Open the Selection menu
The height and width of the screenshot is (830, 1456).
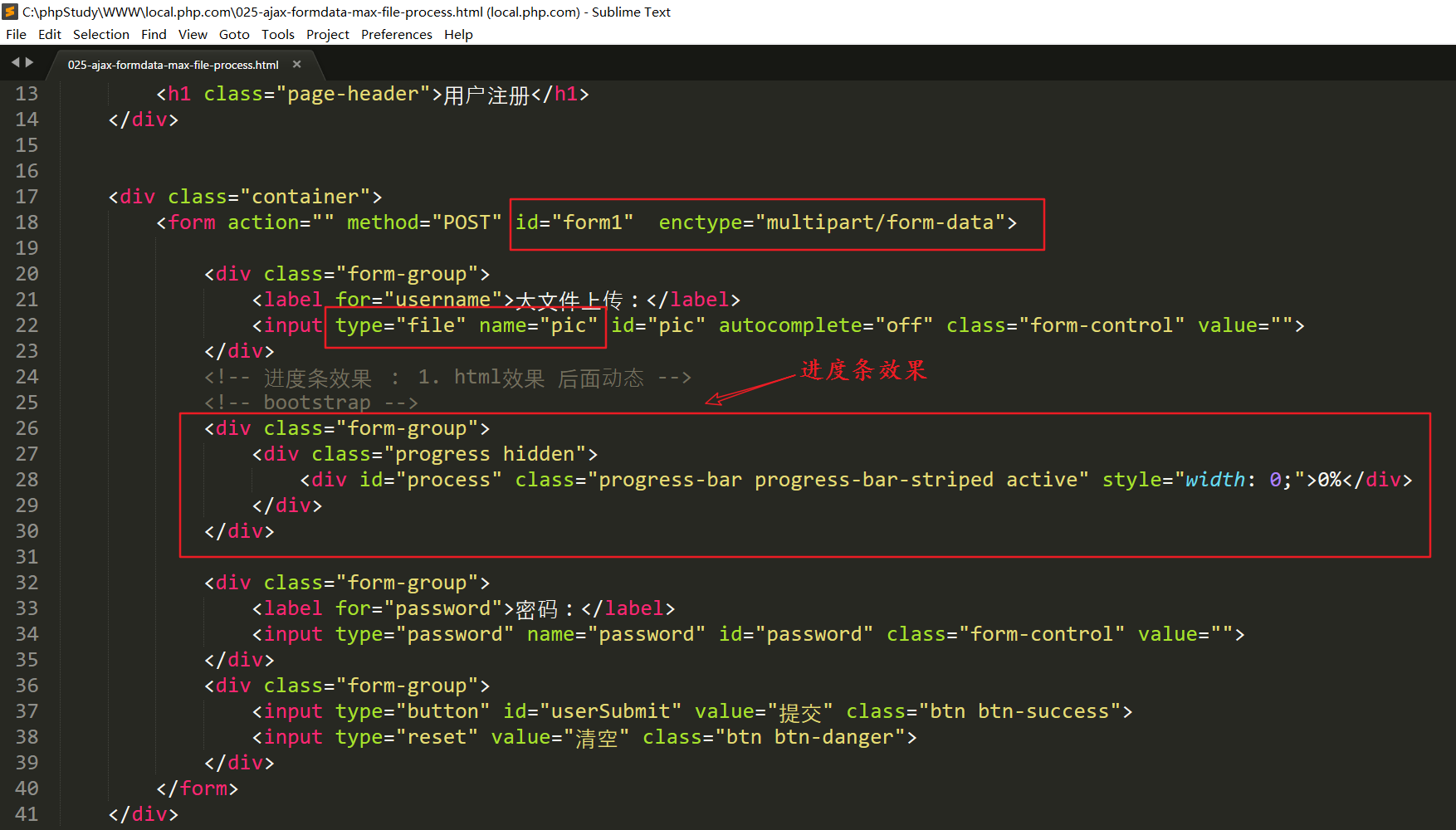[100, 34]
